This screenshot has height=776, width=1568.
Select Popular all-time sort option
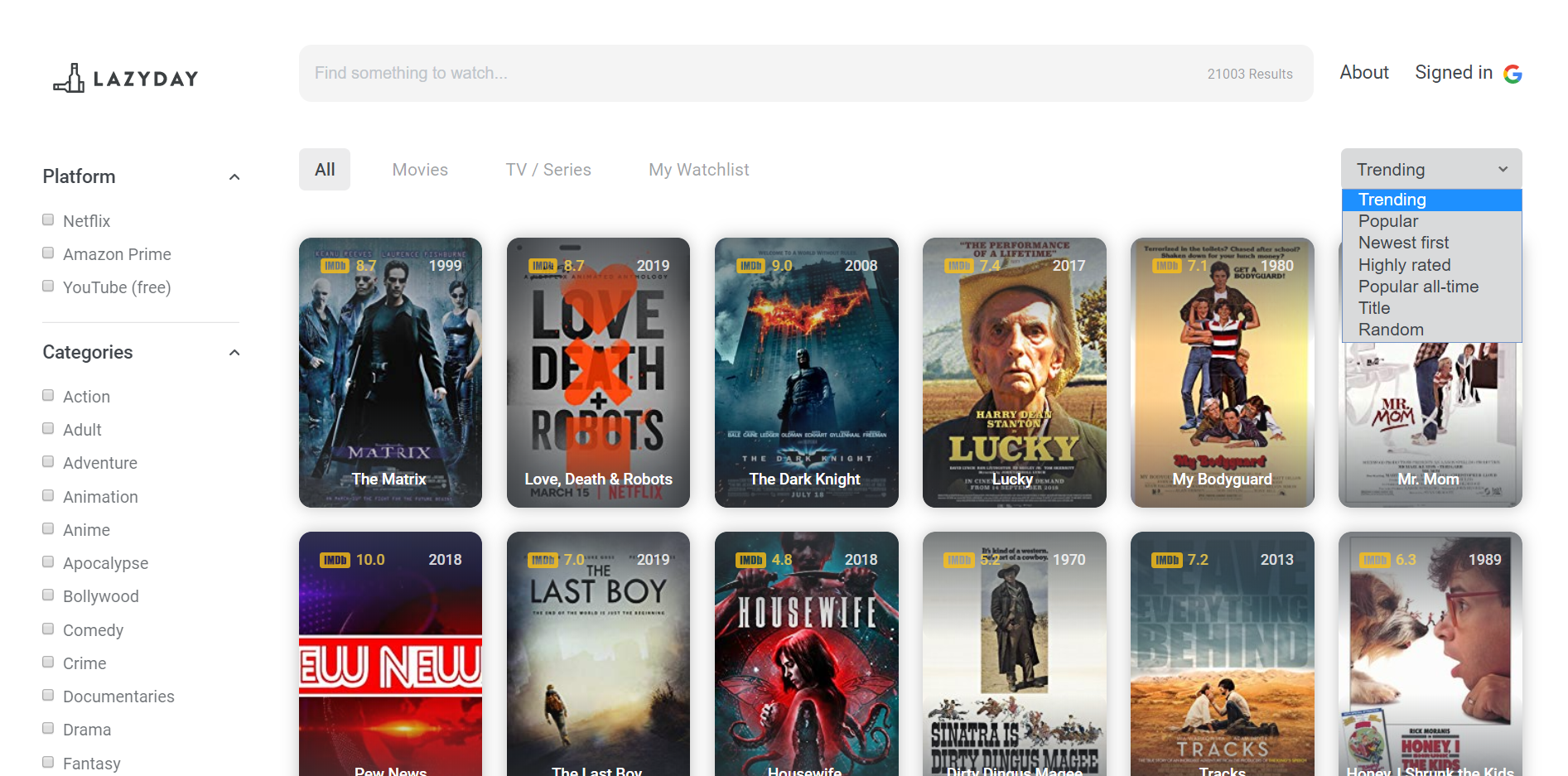pyautogui.click(x=1431, y=287)
